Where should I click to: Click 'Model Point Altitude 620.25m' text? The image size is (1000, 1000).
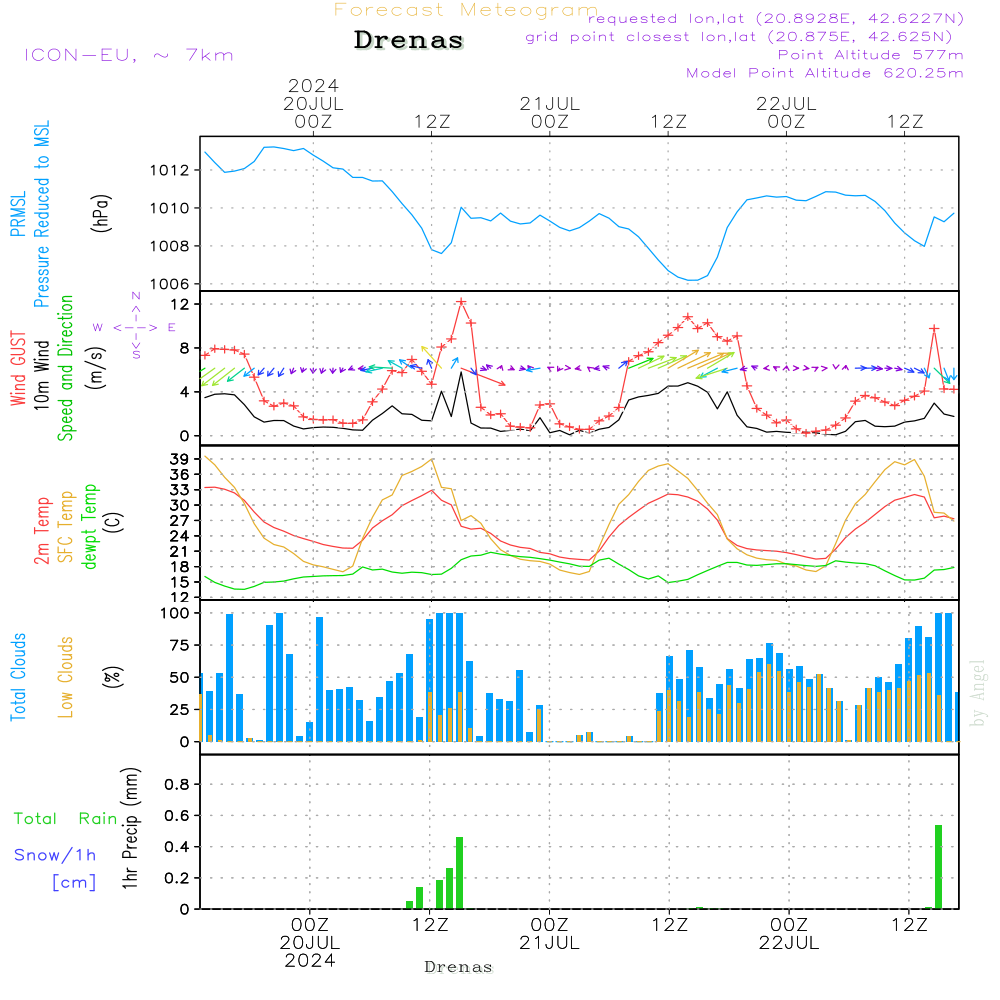pyautogui.click(x=825, y=73)
